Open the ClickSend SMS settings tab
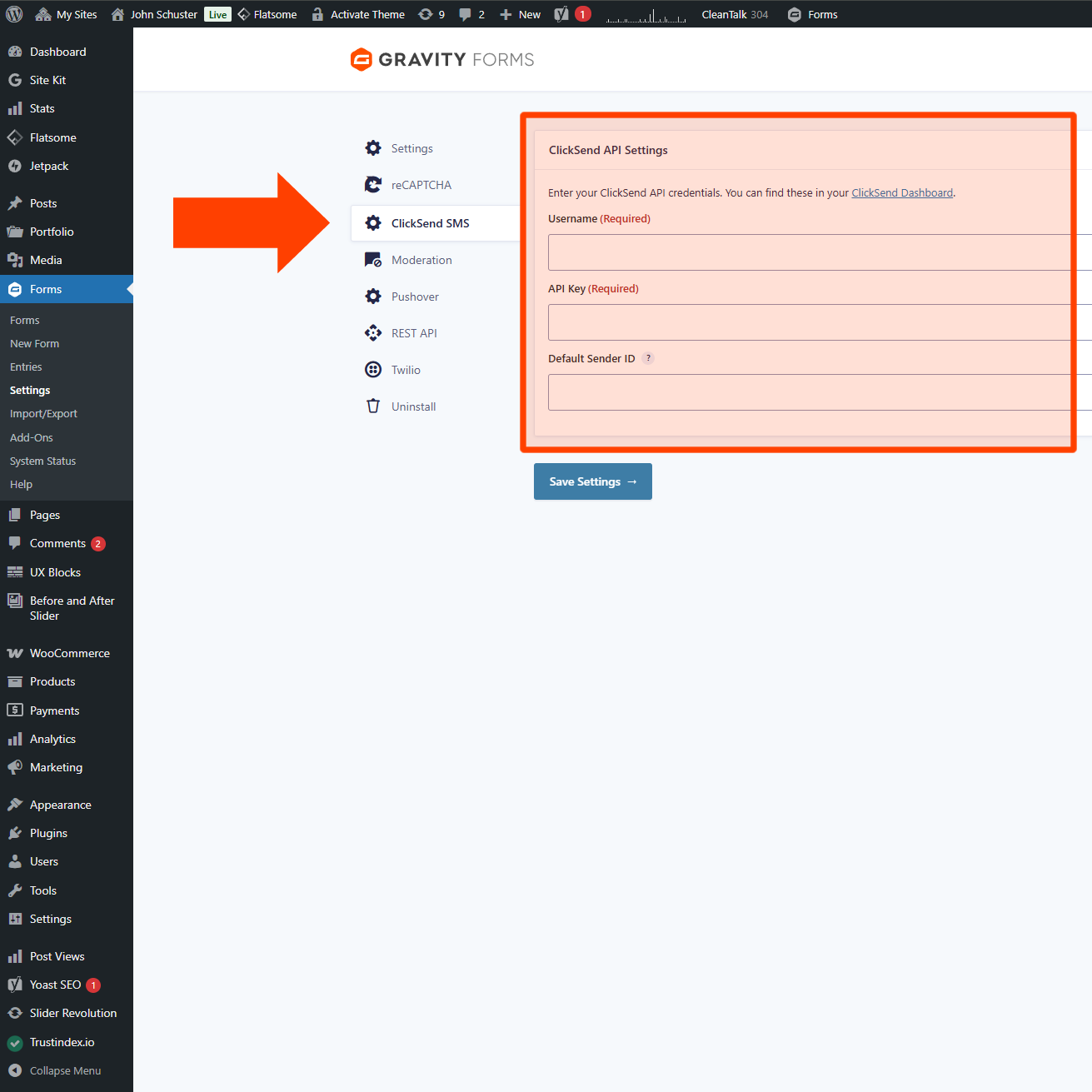The image size is (1092, 1092). [x=430, y=223]
